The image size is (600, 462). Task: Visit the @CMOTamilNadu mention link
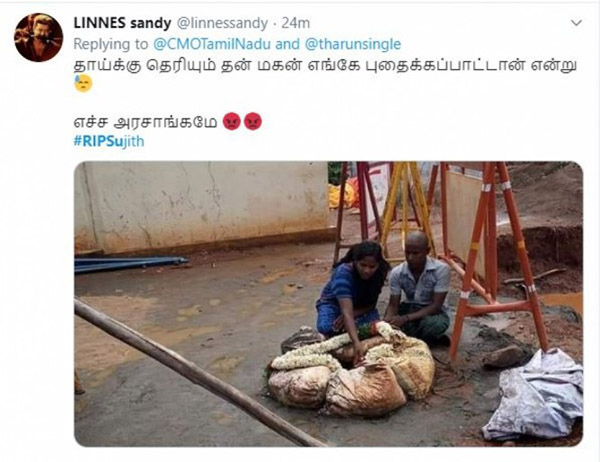point(212,44)
